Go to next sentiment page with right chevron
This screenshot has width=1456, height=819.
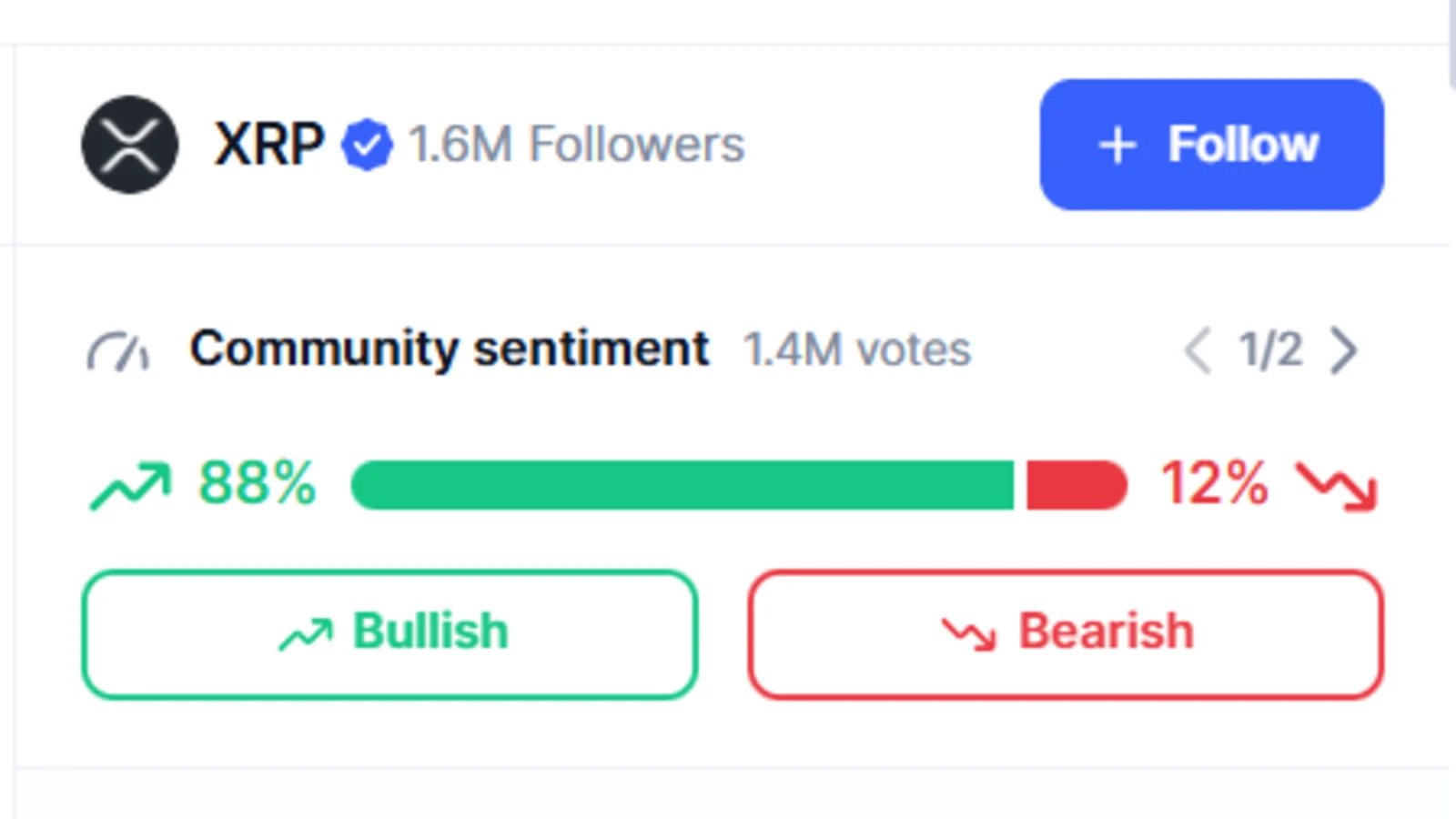coord(1344,350)
